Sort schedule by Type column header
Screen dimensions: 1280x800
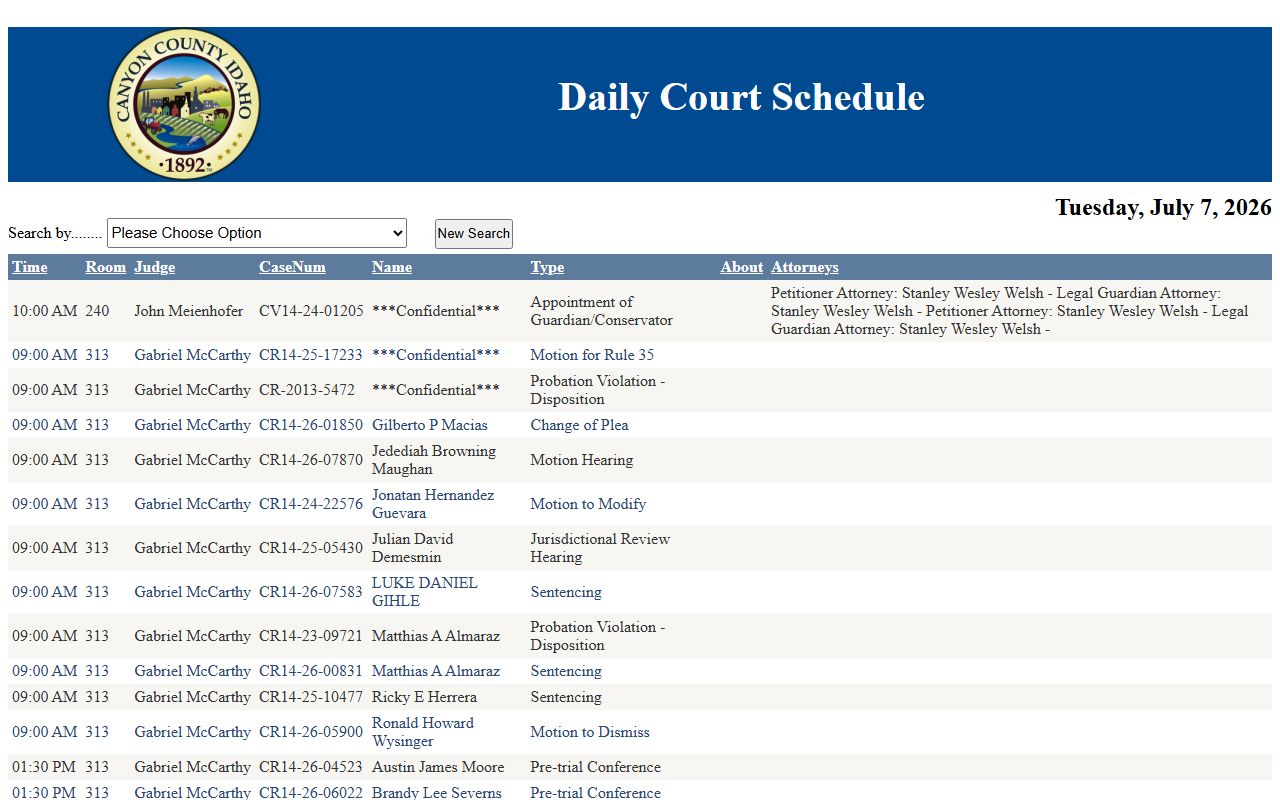547,267
